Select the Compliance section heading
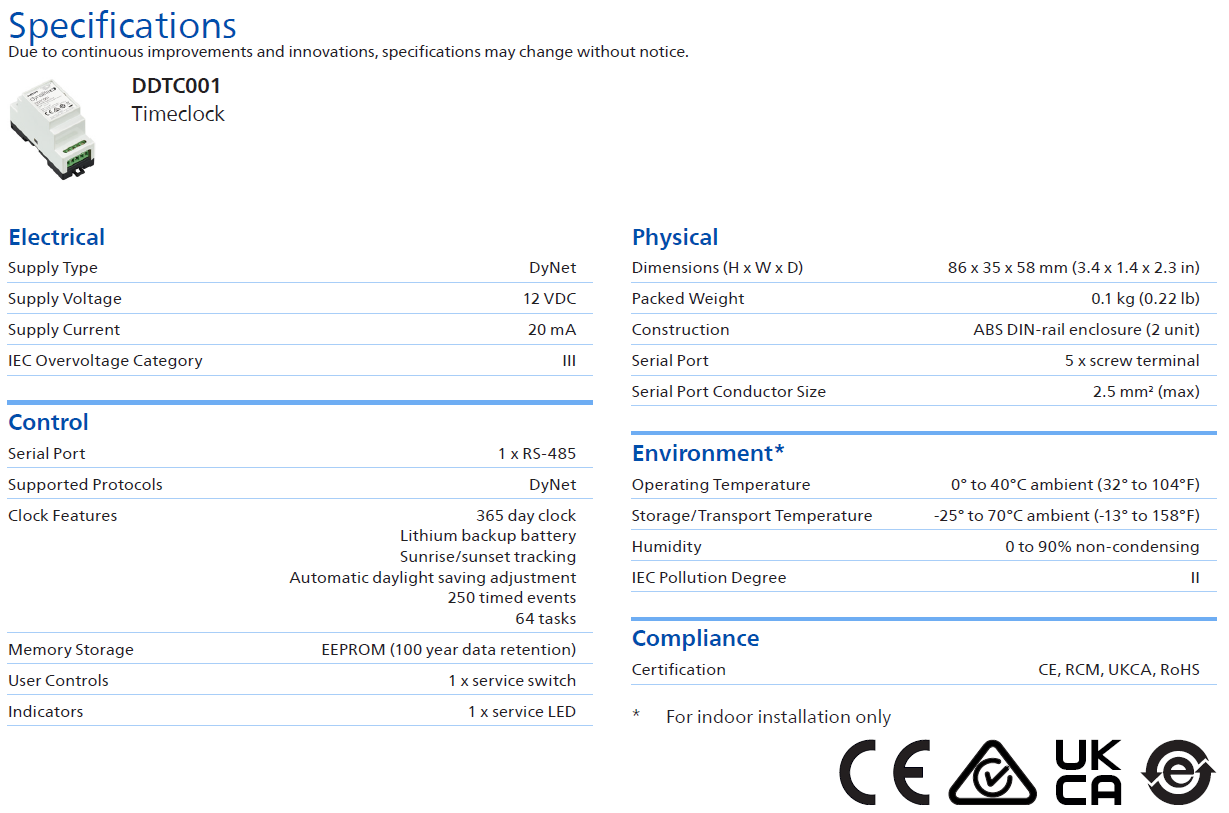Screen dimensions: 1229x813 pos(695,638)
